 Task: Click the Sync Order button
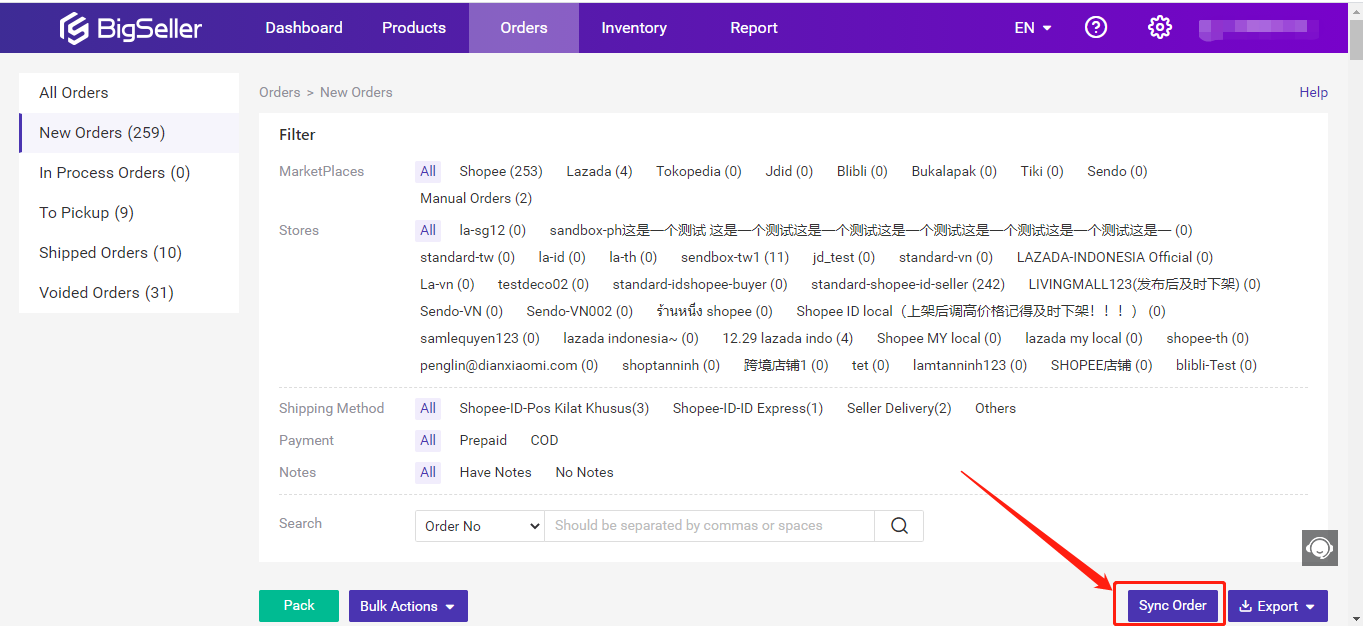1173,606
